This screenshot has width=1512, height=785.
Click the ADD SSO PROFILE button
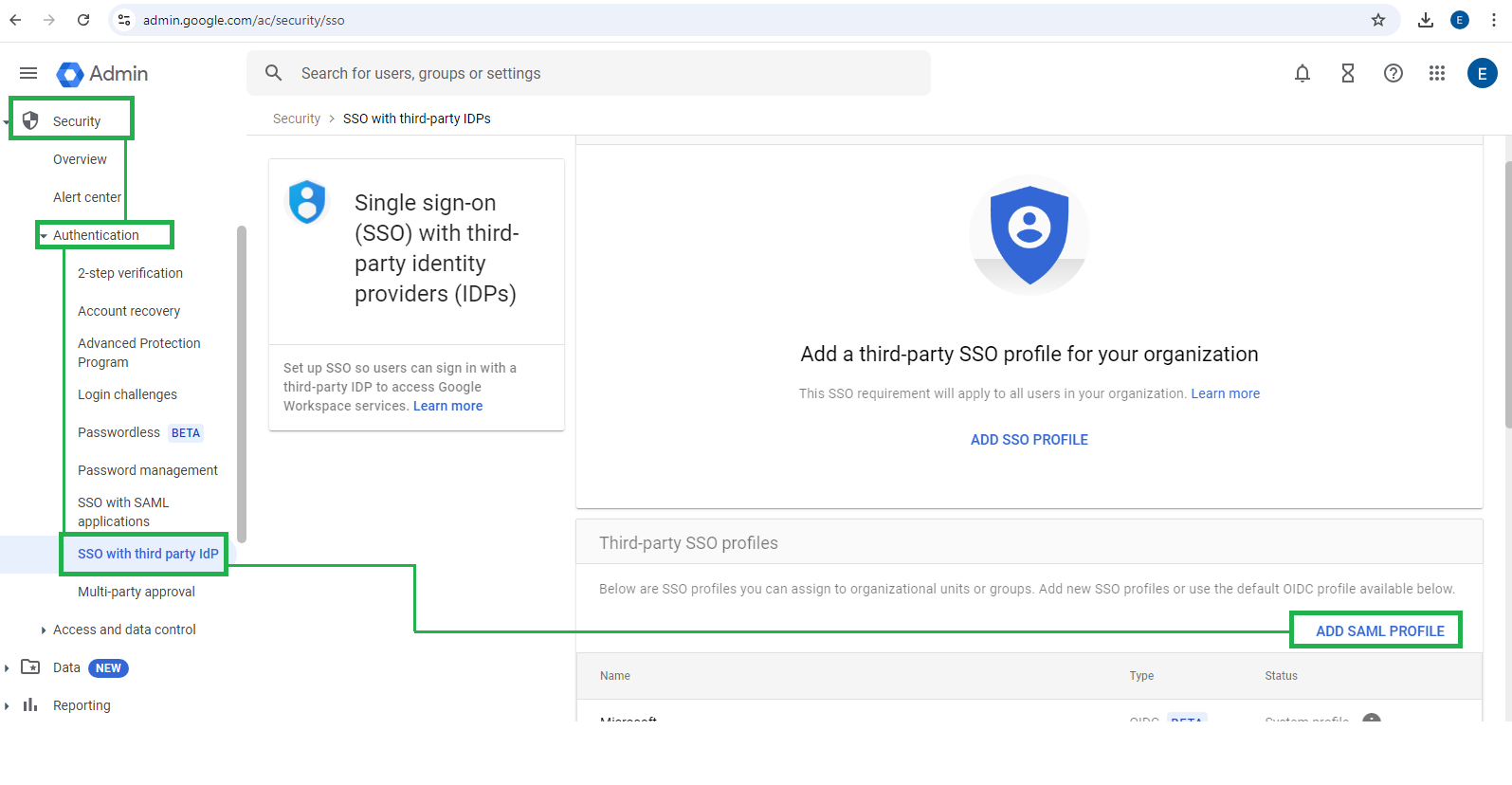coord(1029,440)
